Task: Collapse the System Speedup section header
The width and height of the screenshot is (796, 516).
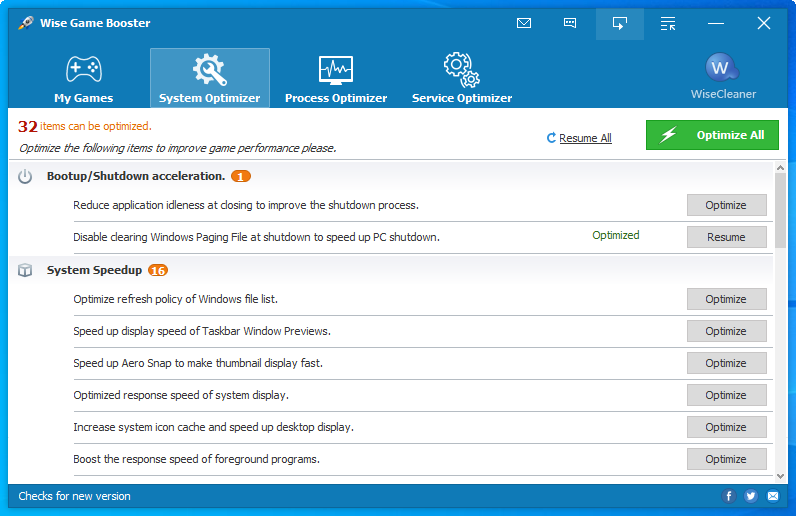Action: pos(95,270)
